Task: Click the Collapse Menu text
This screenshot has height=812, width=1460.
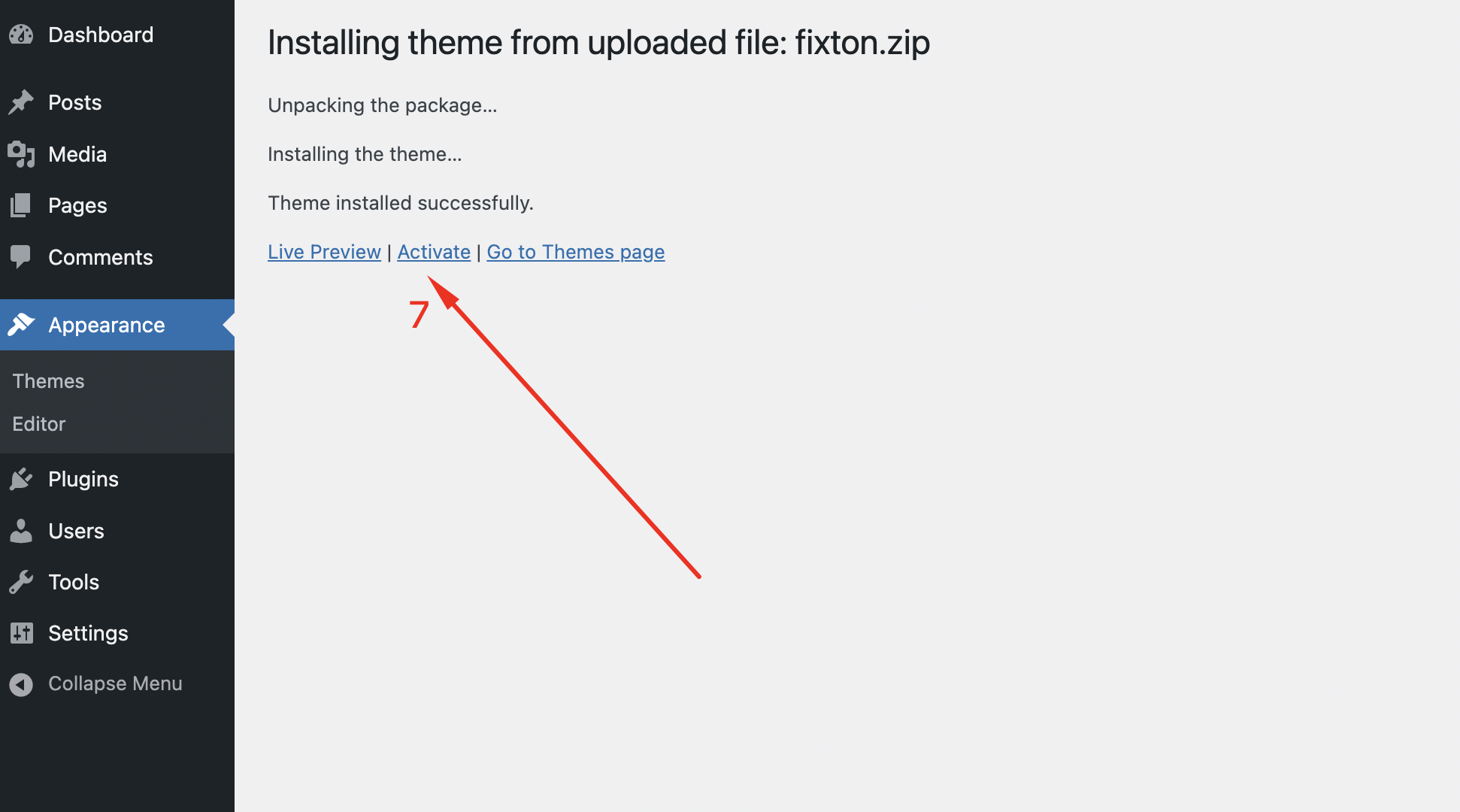Action: pyautogui.click(x=115, y=683)
